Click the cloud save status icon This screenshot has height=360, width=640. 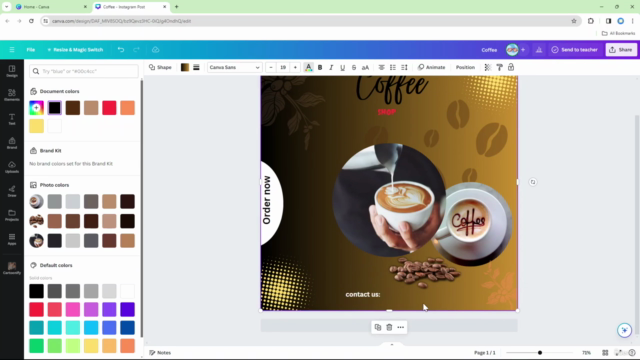coord(156,50)
